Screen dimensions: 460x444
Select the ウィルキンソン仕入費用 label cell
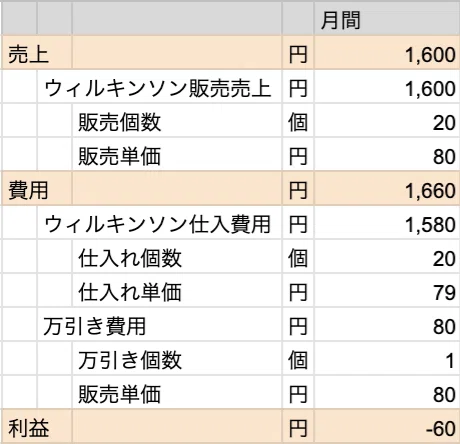159,224
